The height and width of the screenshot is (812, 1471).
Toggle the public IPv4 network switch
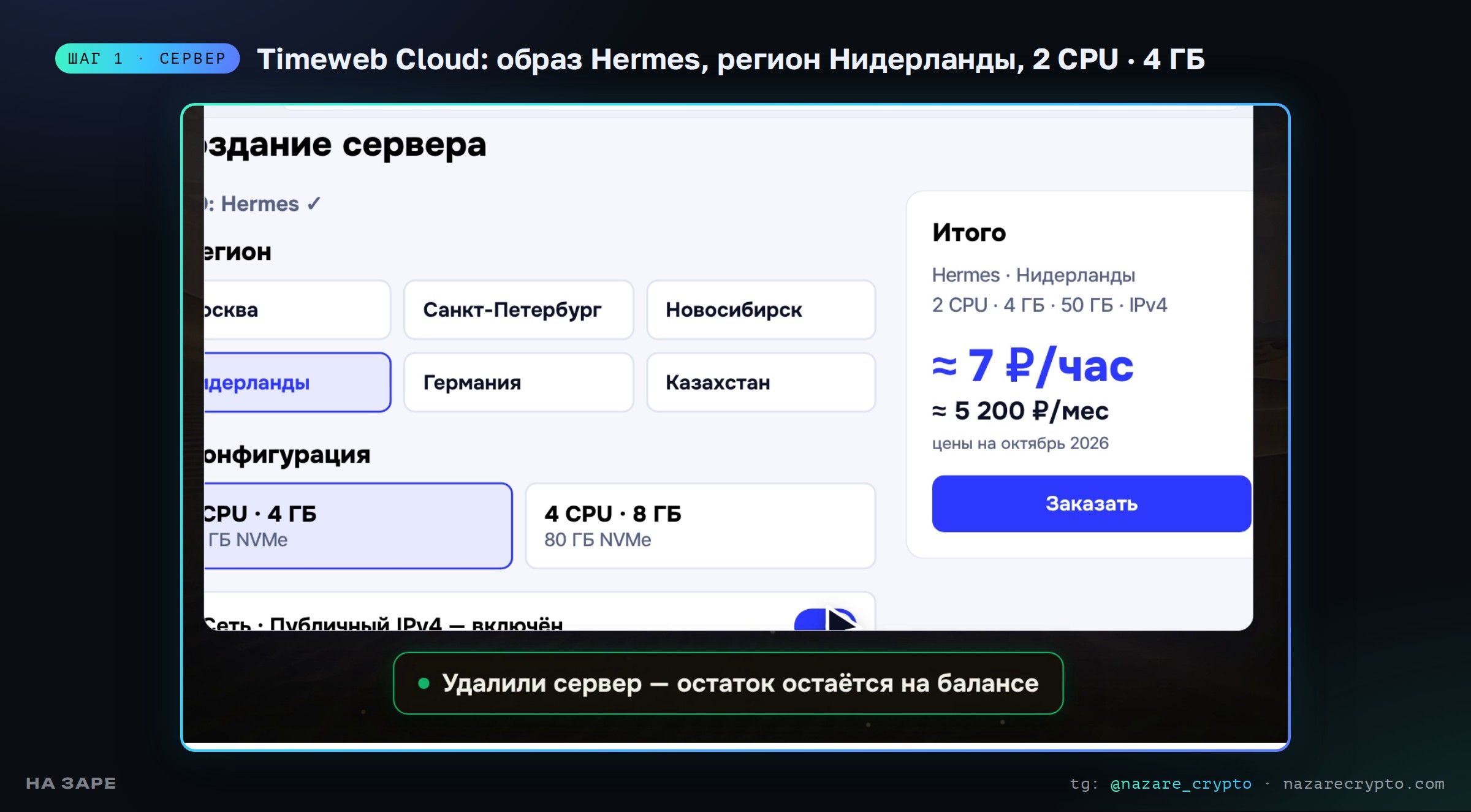click(826, 619)
